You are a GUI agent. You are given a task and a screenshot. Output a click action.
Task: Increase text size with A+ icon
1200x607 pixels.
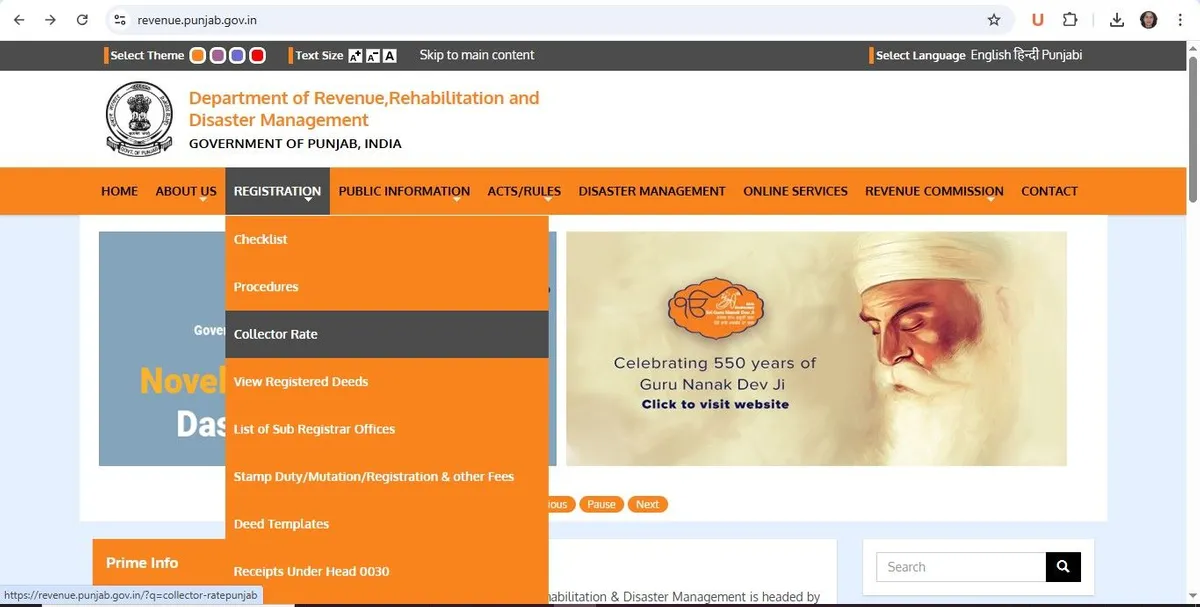[x=355, y=56]
